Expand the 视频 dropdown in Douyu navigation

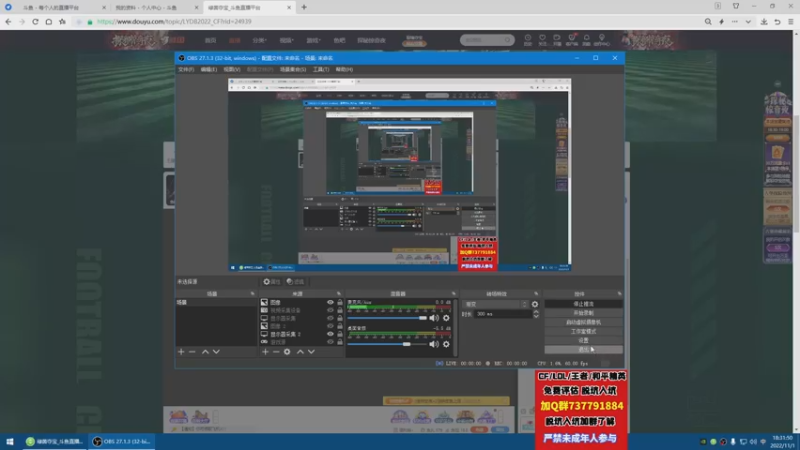point(286,40)
